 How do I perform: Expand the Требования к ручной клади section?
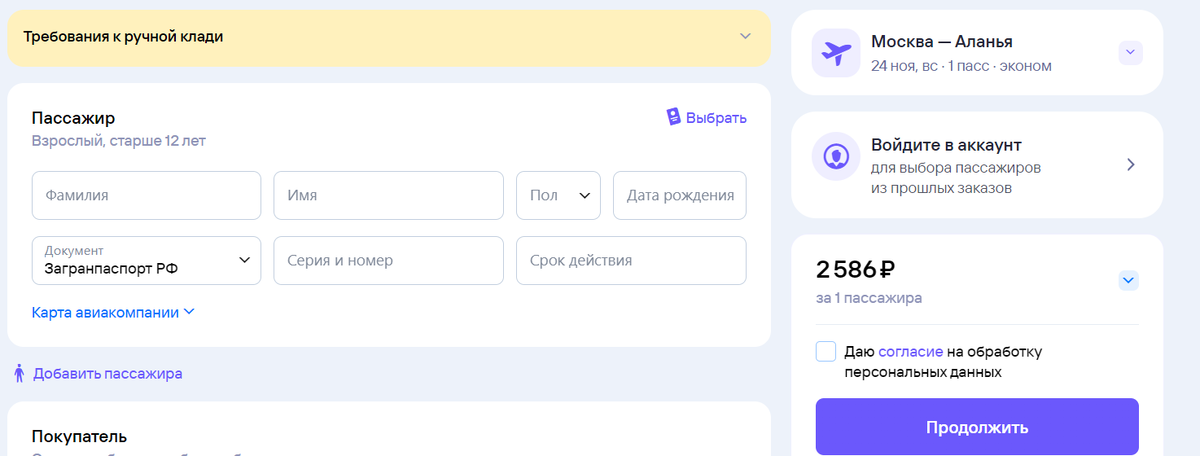744,37
